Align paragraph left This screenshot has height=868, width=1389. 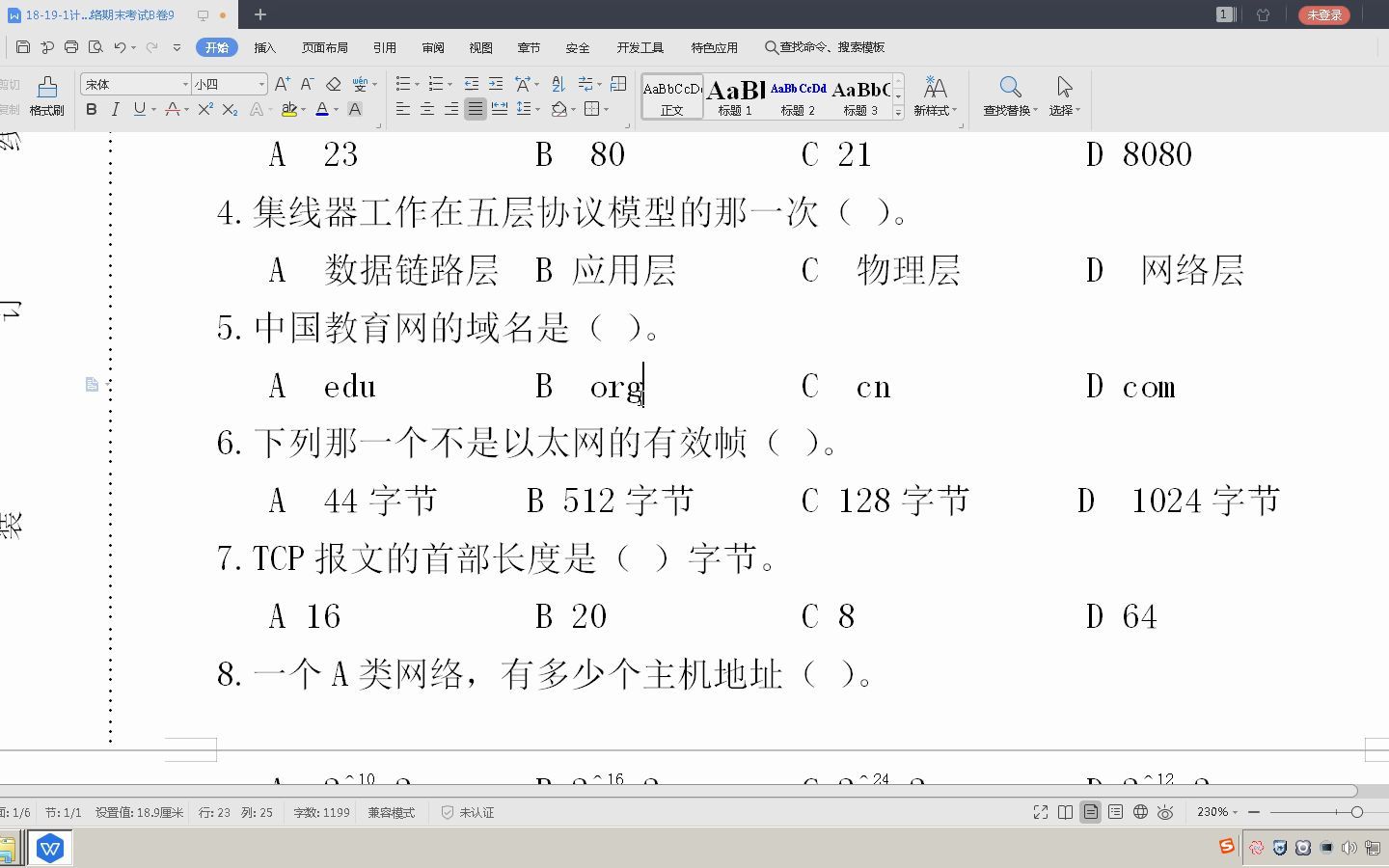pos(403,110)
